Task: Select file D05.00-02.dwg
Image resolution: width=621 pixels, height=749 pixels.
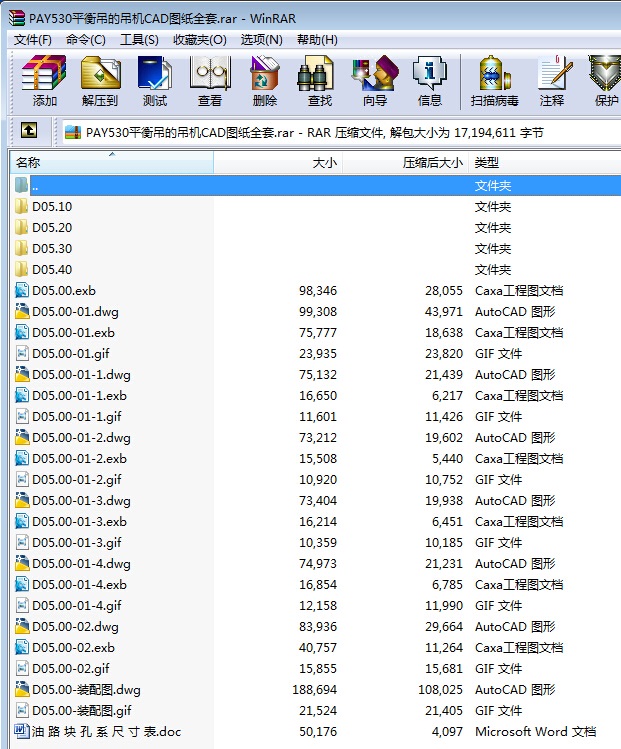Action: coord(75,627)
